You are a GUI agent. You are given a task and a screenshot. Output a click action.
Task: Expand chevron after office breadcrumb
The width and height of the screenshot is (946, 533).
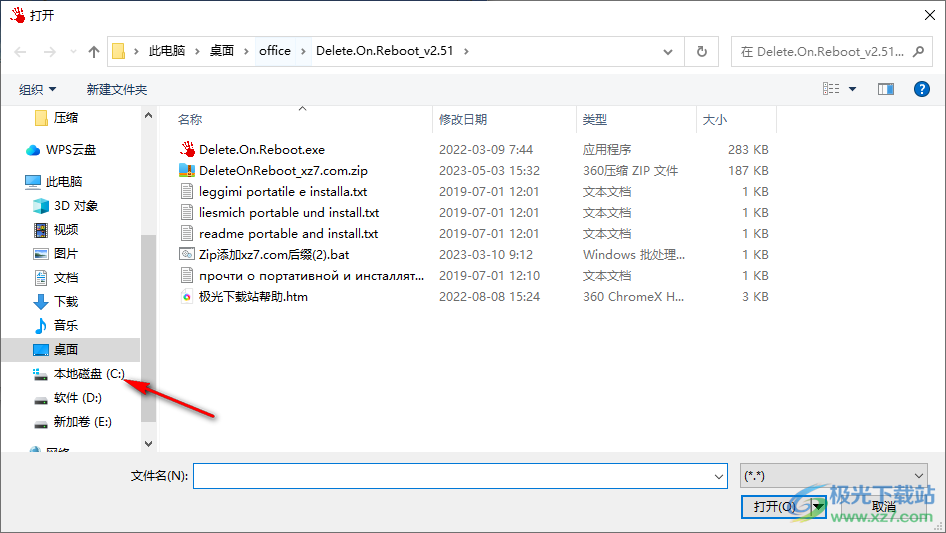(x=303, y=51)
